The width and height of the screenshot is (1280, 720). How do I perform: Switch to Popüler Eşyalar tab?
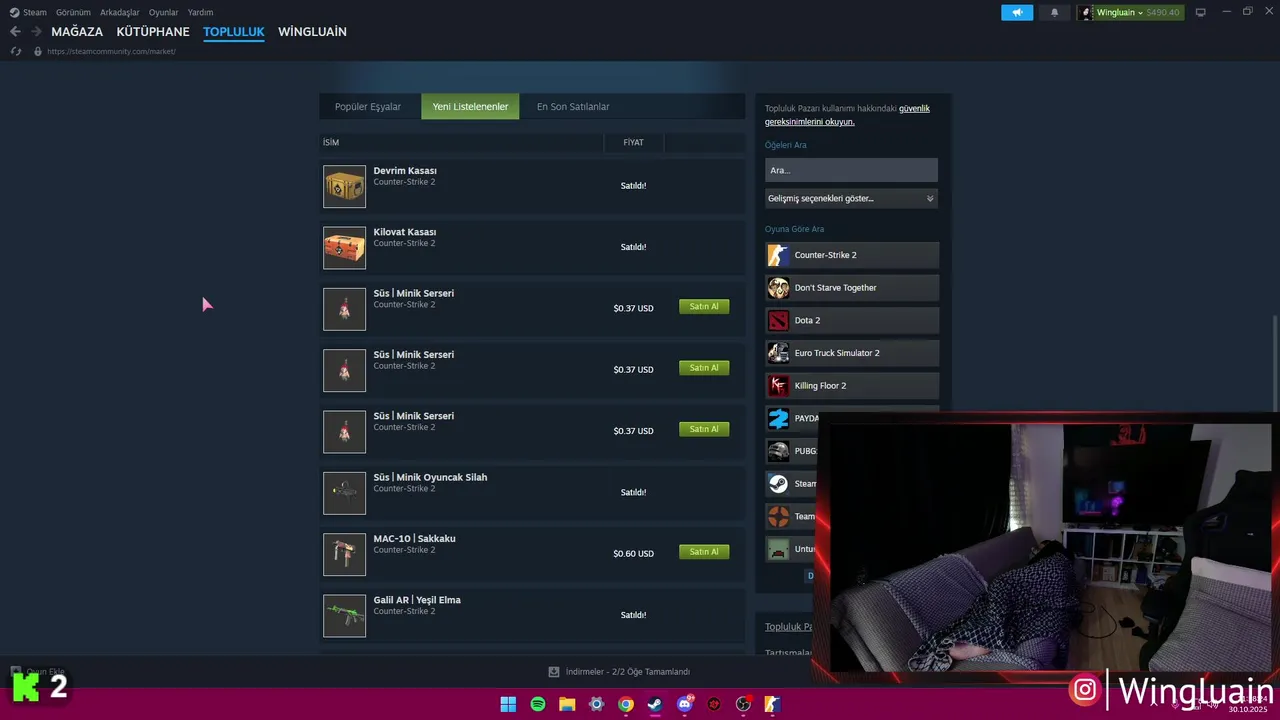[368, 107]
